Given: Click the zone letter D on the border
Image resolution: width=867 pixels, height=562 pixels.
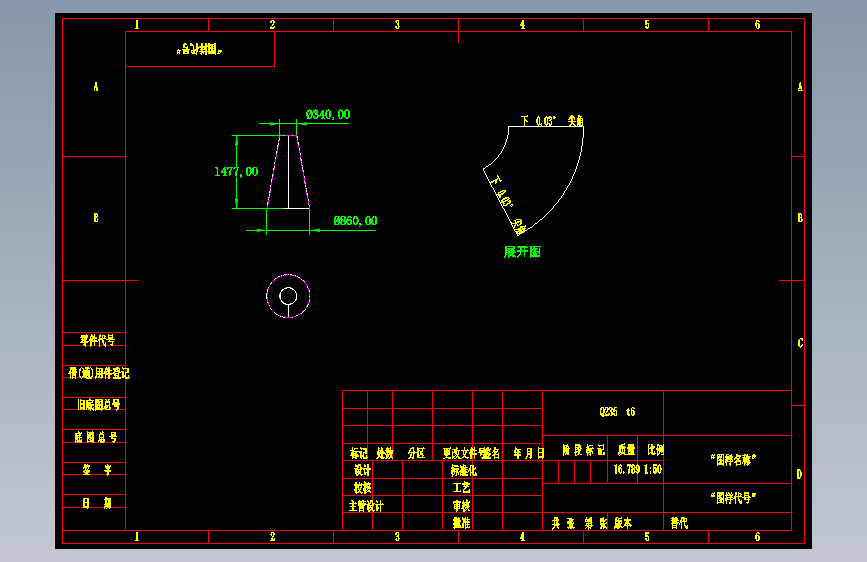Looking at the screenshot, I should [800, 474].
